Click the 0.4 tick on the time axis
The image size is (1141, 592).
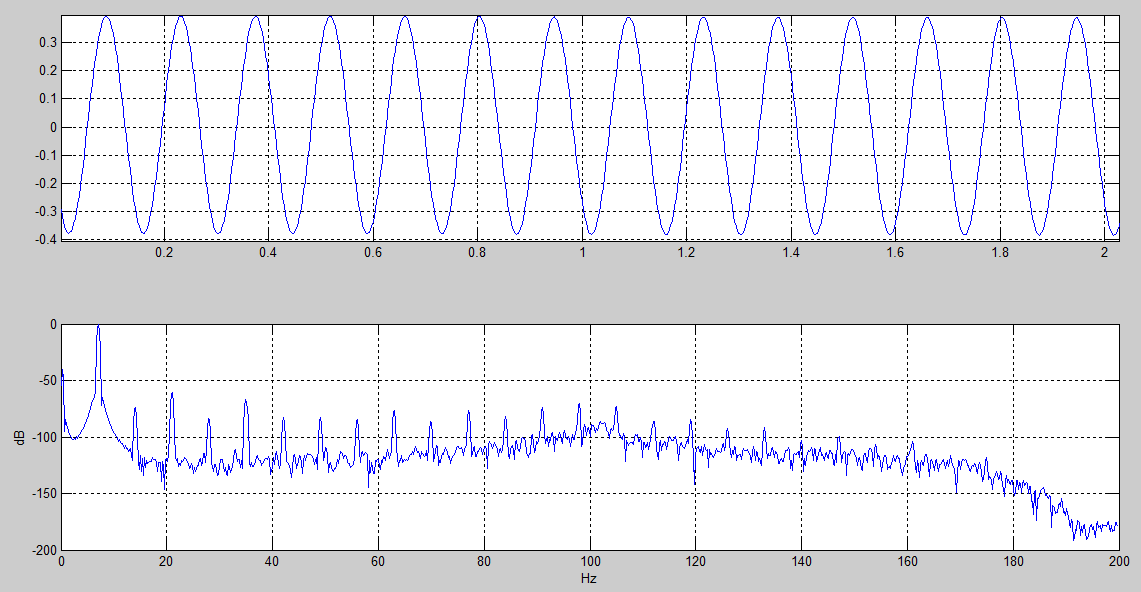[268, 252]
